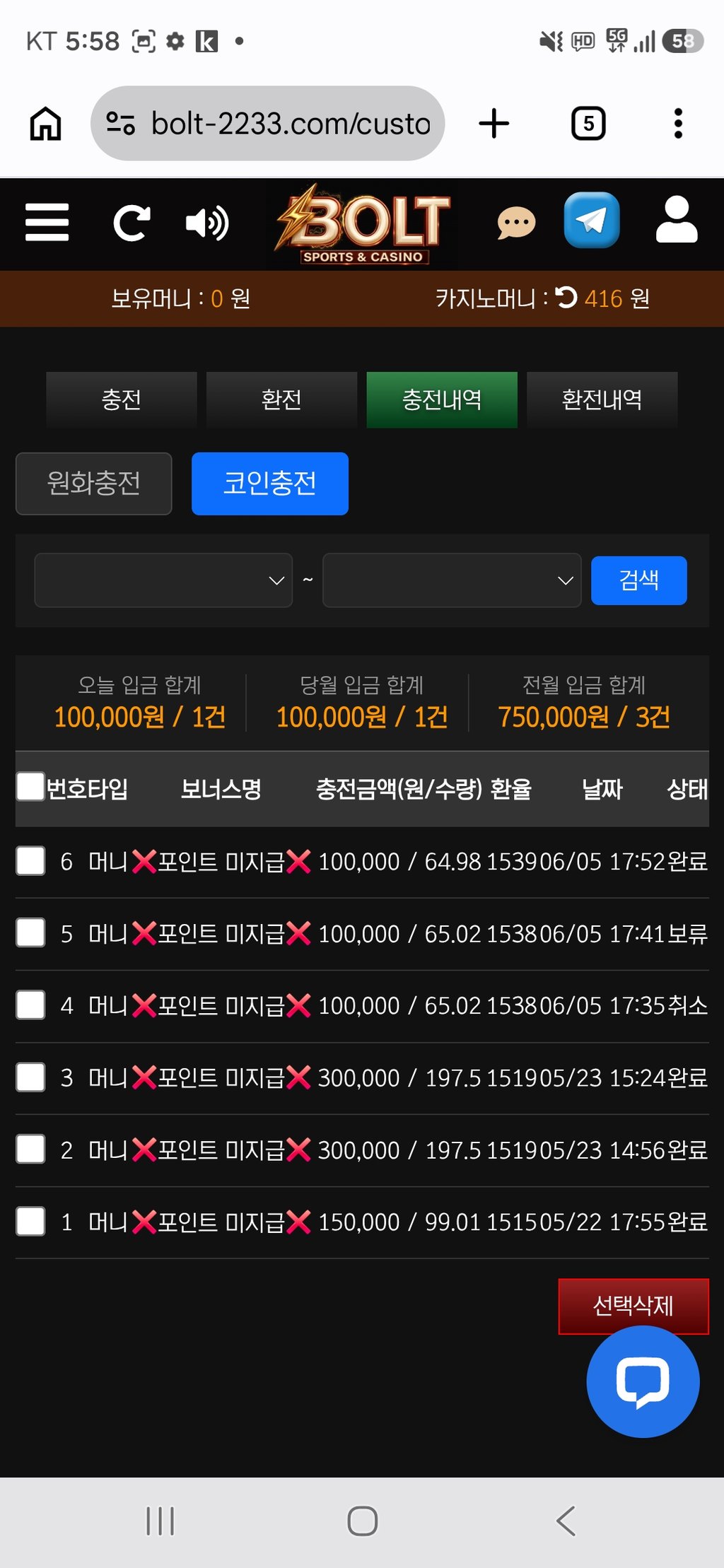Check the box for row 1
Viewport: 724px width, 1568px height.
pyautogui.click(x=30, y=1222)
